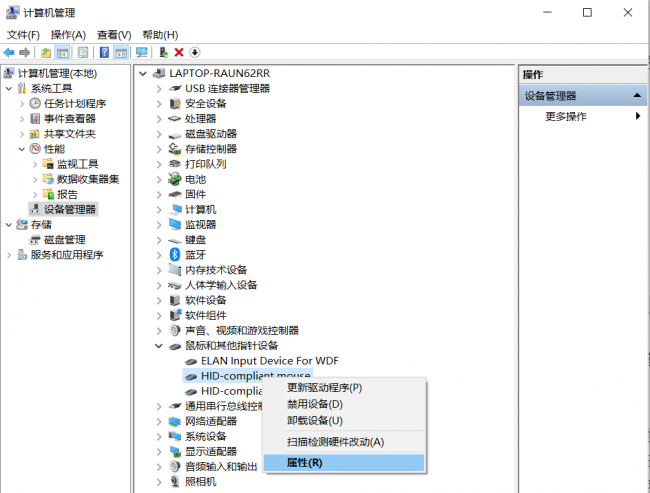Select the 音频输入和输出 category label
The image size is (650, 493).
221,466
